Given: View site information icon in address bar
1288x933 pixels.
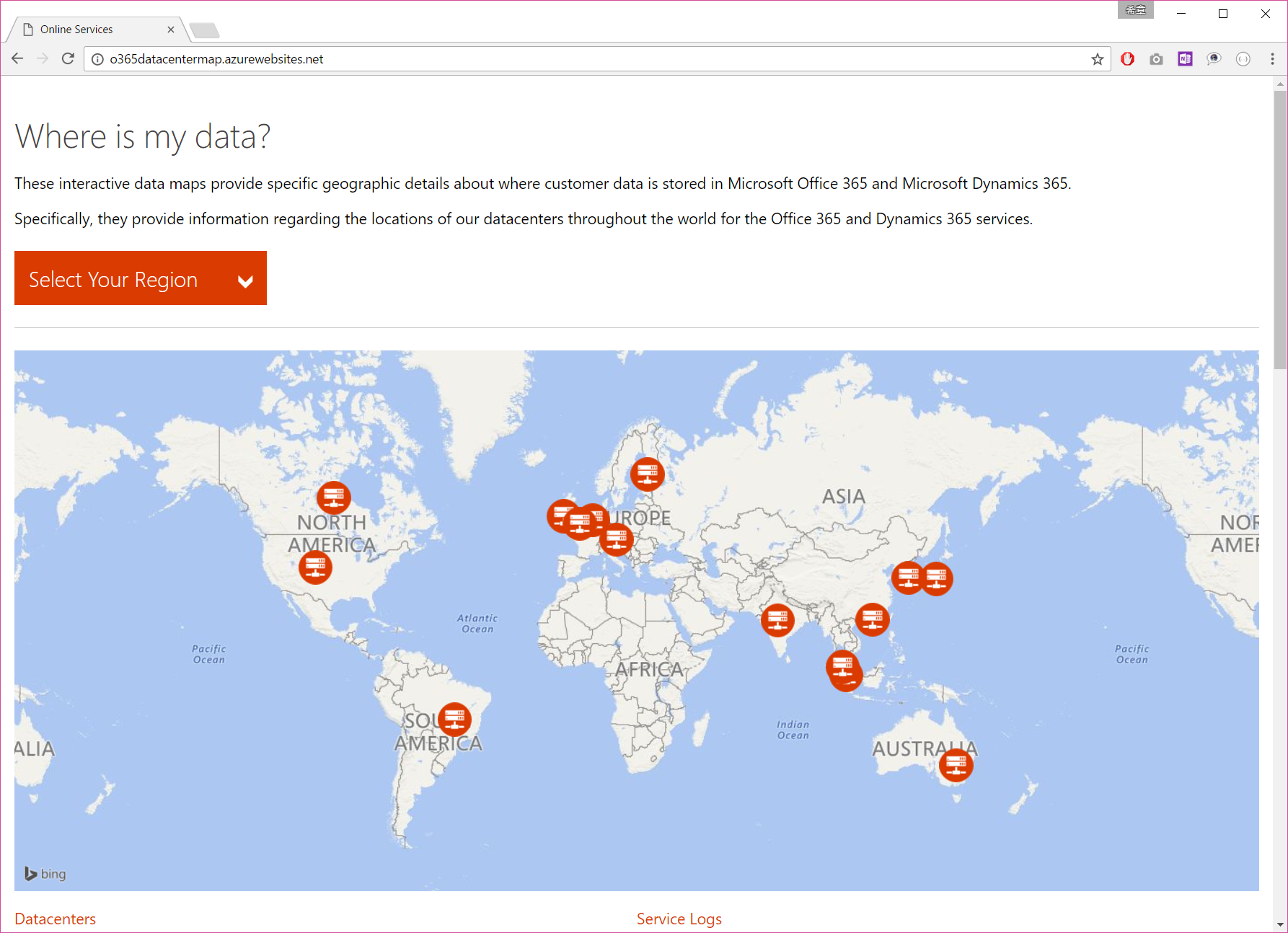Looking at the screenshot, I should pyautogui.click(x=97, y=59).
